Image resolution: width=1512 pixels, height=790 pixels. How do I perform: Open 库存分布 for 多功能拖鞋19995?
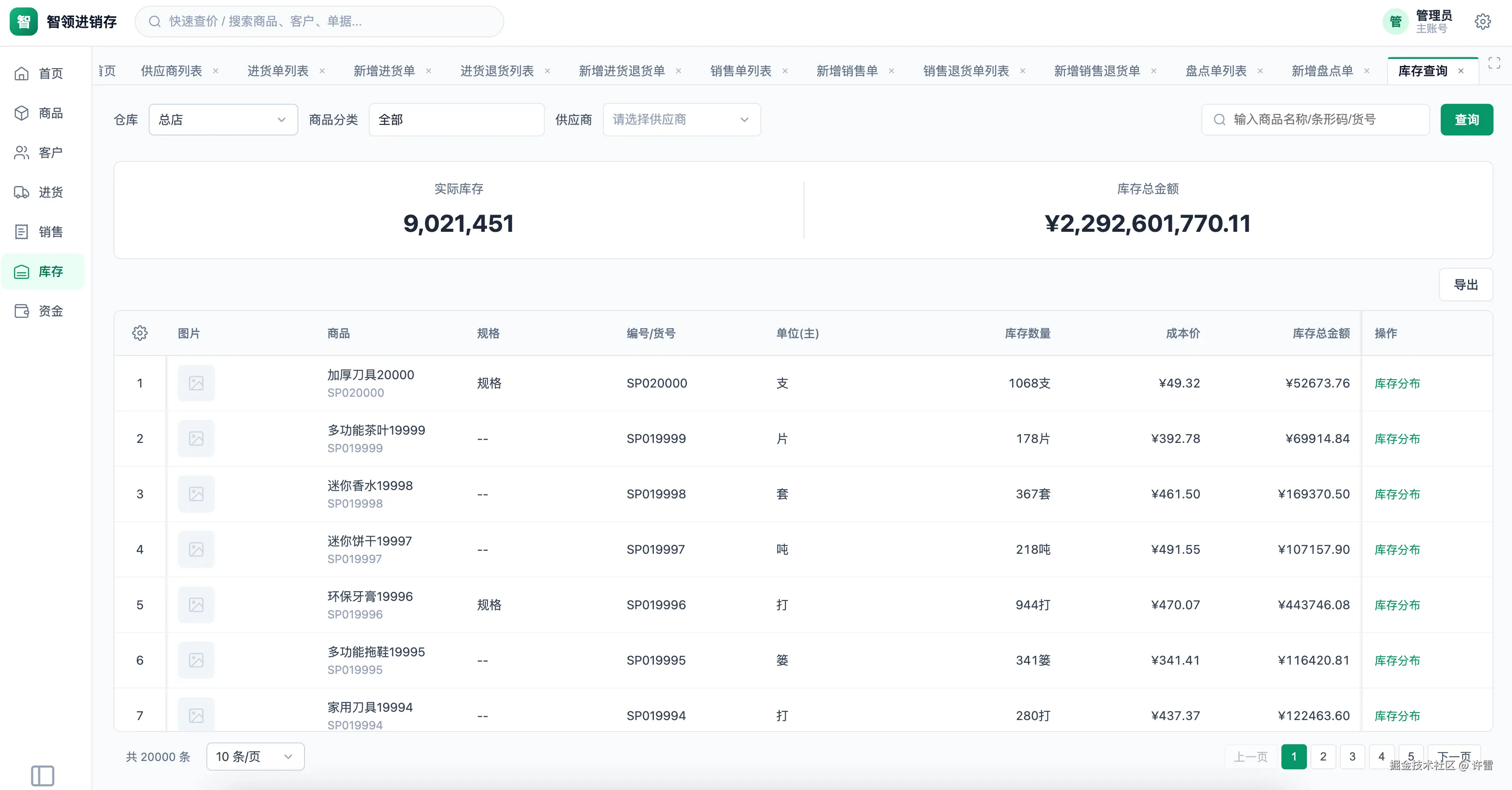coord(1397,660)
